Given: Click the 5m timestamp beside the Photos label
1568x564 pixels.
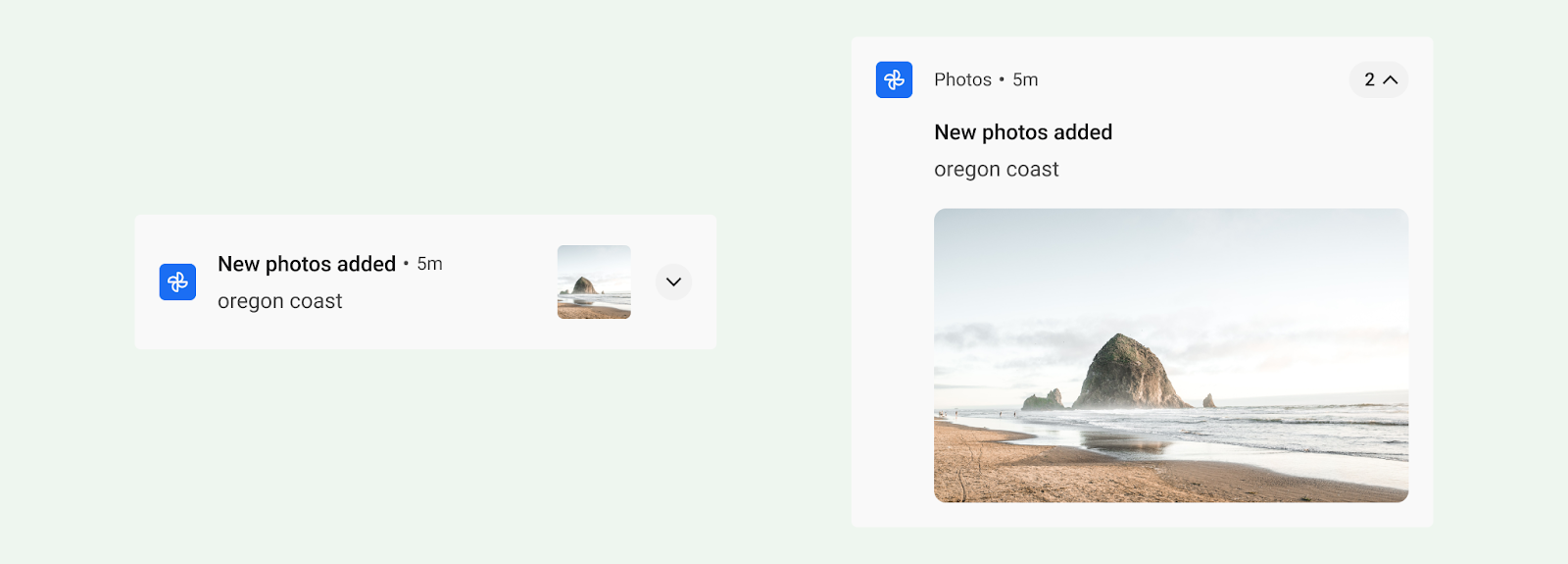Looking at the screenshot, I should pyautogui.click(x=1025, y=79).
